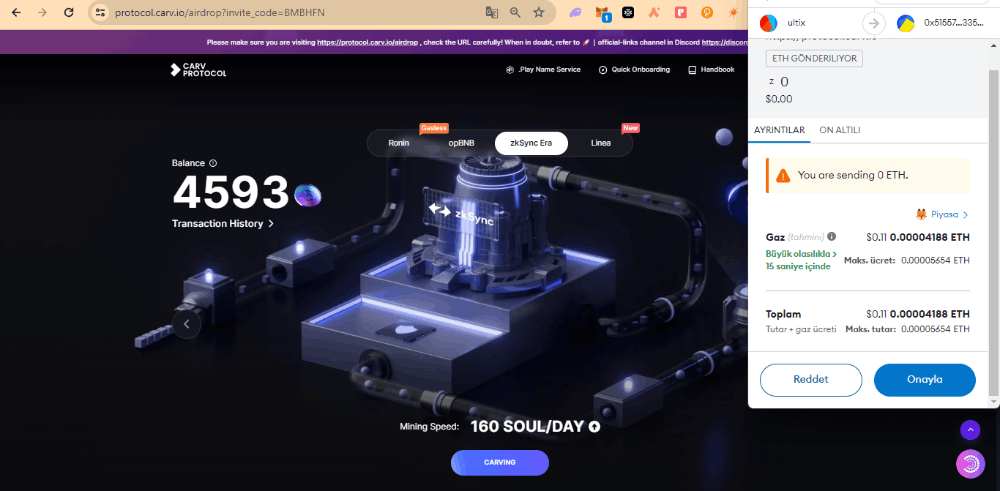
Task: Select the Ronin network tab
Action: tap(399, 143)
